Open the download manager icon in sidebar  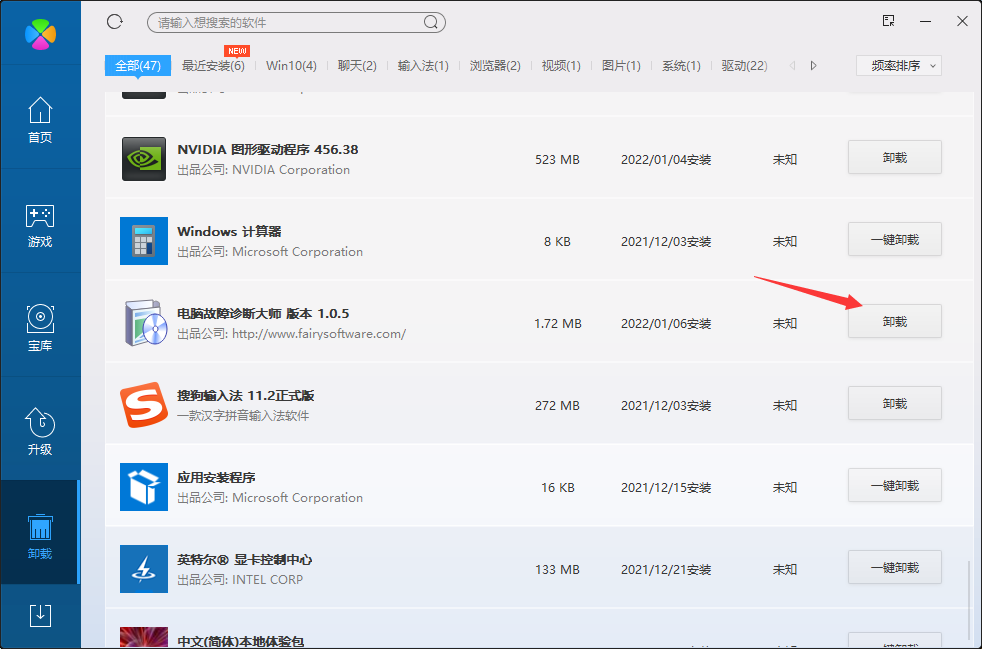[40, 615]
